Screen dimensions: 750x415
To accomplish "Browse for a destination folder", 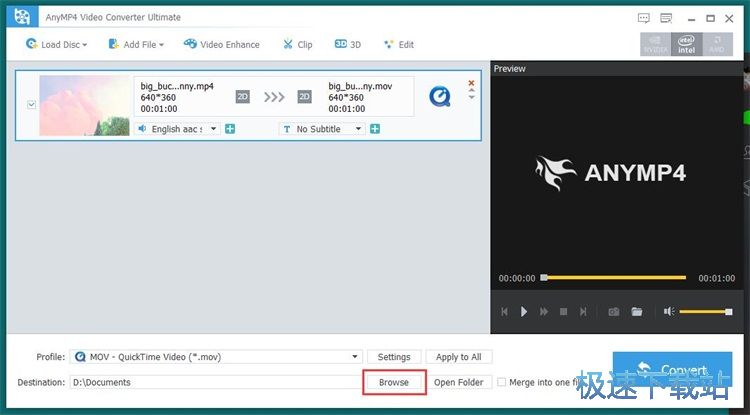I will tap(394, 382).
